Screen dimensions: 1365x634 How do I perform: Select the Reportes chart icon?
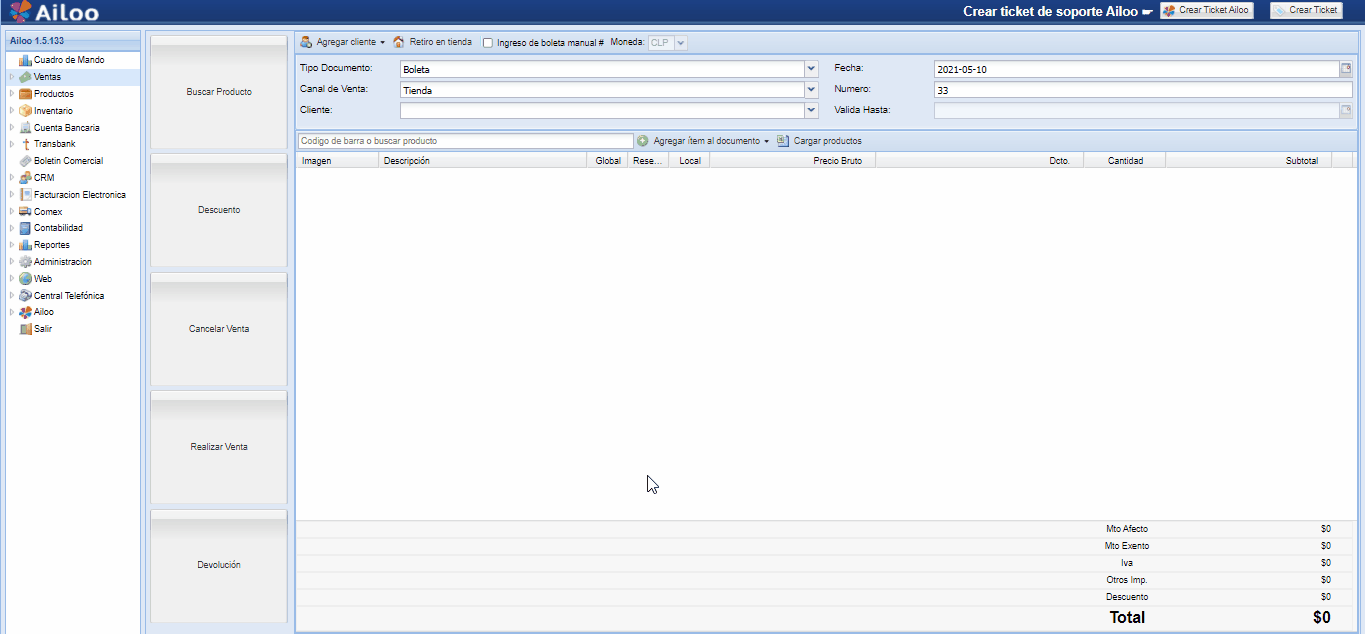[x=25, y=245]
